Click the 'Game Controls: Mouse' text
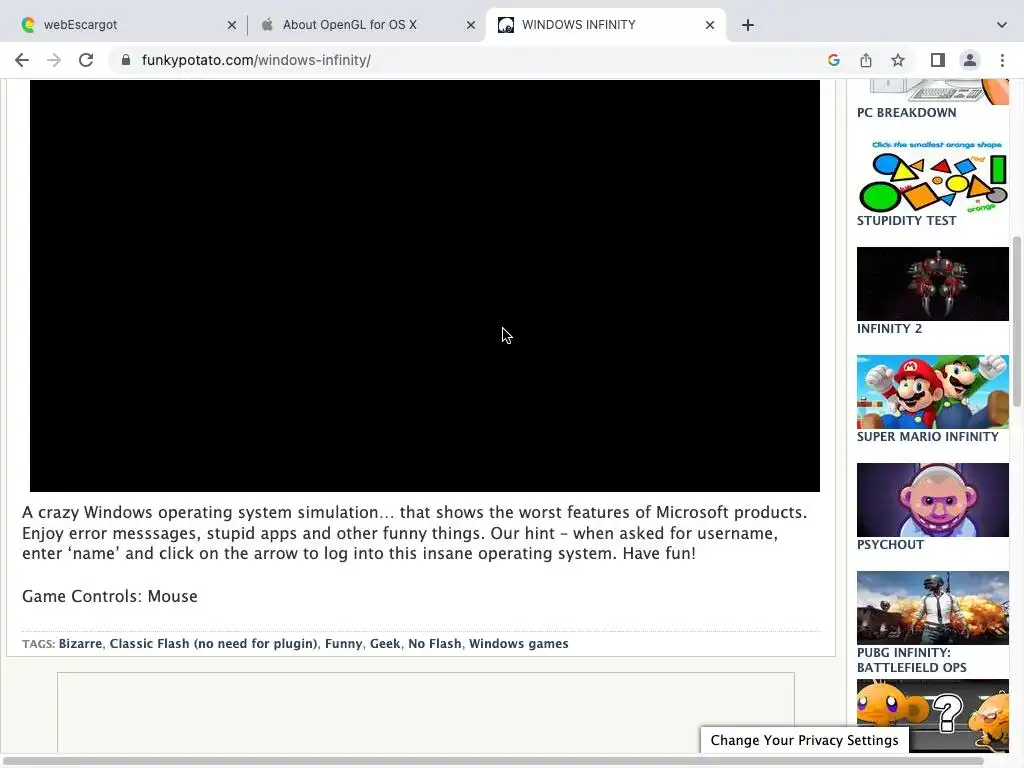The image size is (1024, 768). pyautogui.click(x=110, y=596)
